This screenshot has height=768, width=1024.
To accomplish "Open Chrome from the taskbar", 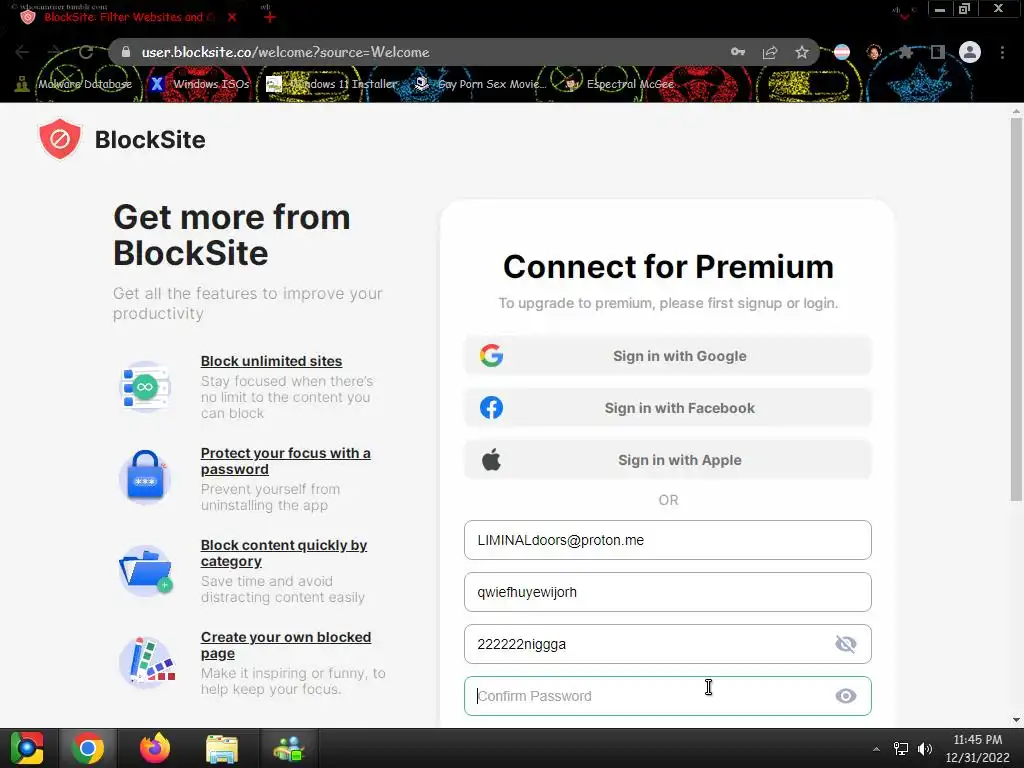I will (x=88, y=748).
